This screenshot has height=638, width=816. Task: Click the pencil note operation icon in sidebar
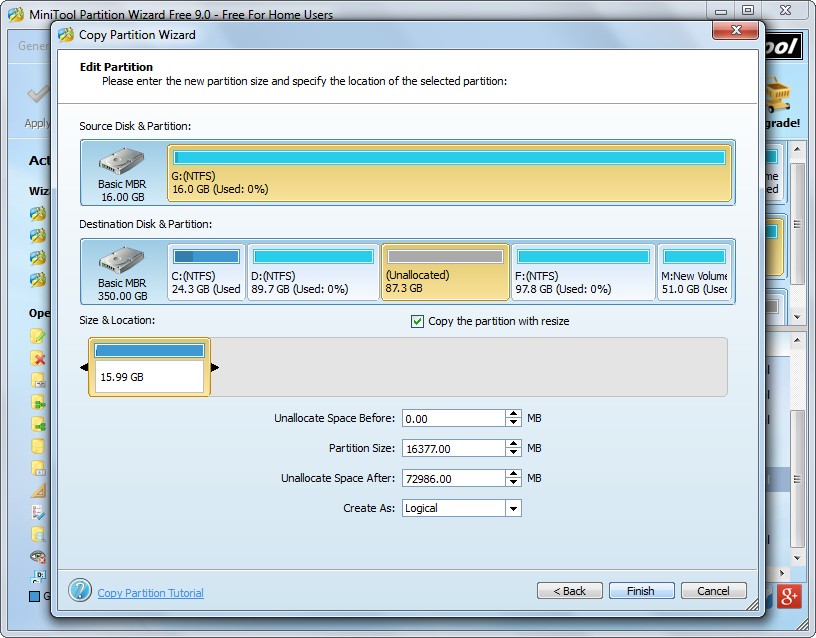(38, 336)
